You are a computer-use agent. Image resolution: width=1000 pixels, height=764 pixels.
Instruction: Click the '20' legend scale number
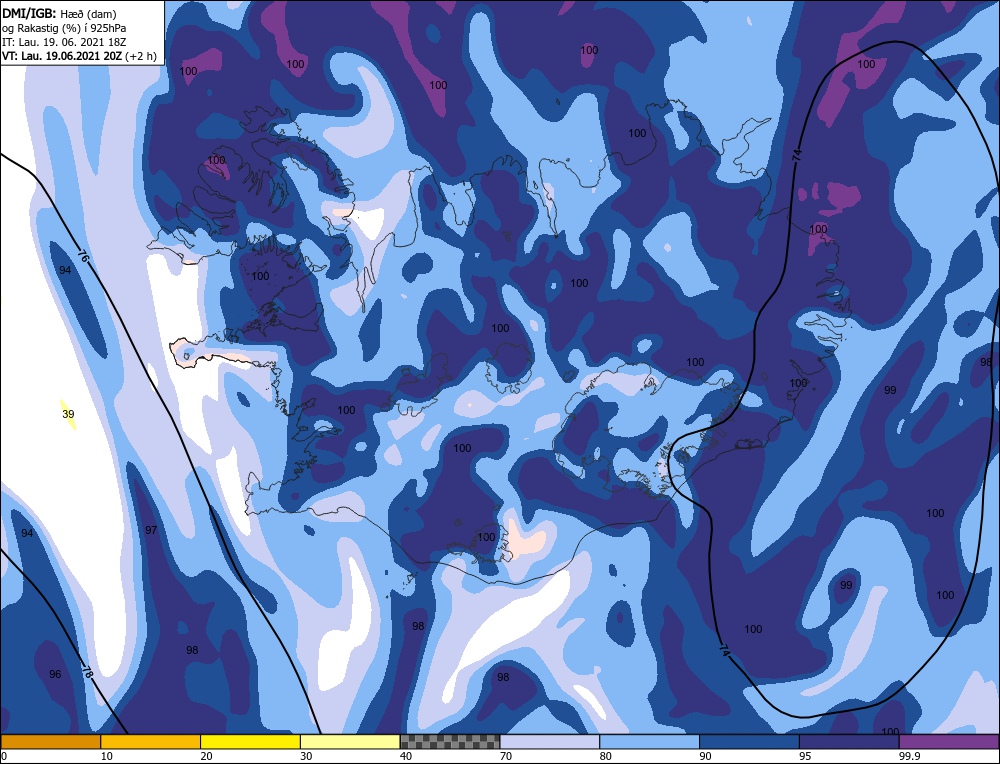pos(207,756)
